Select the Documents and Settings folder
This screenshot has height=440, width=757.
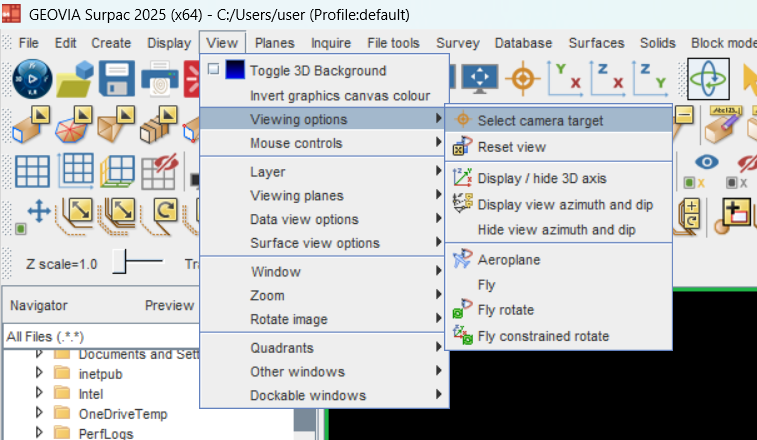coord(138,354)
